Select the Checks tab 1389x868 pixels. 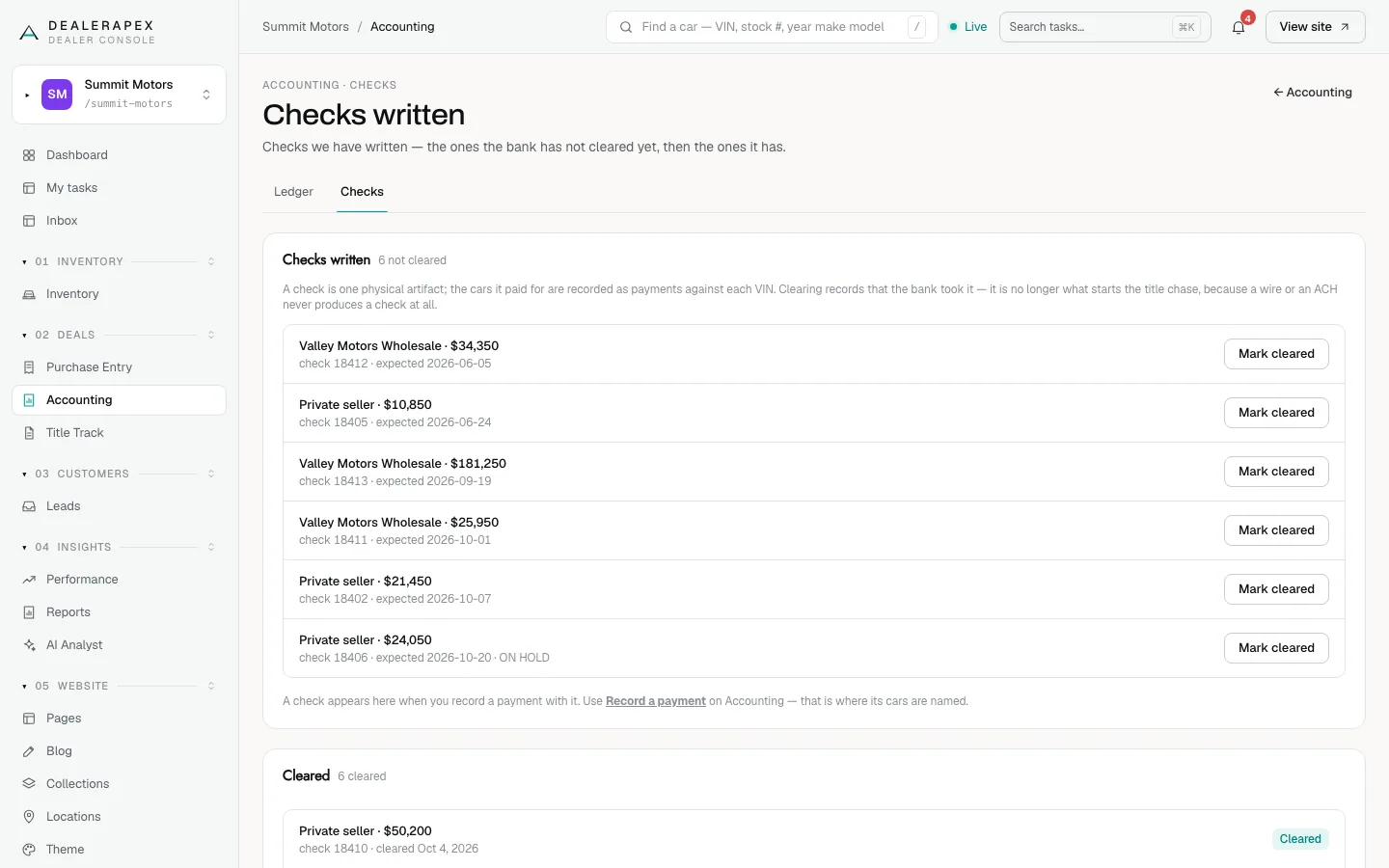362,192
